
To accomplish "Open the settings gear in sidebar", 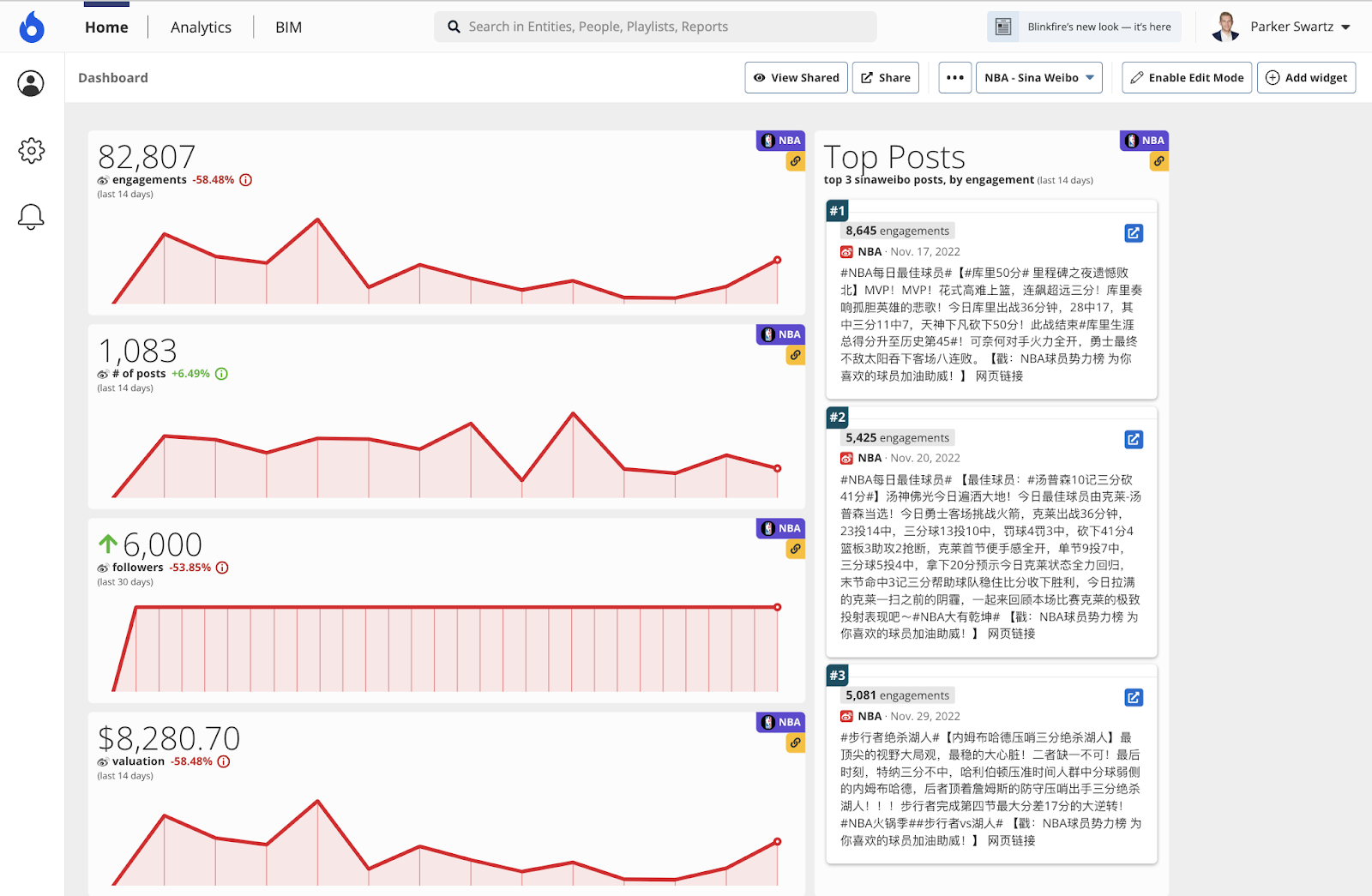I will click(x=31, y=150).
